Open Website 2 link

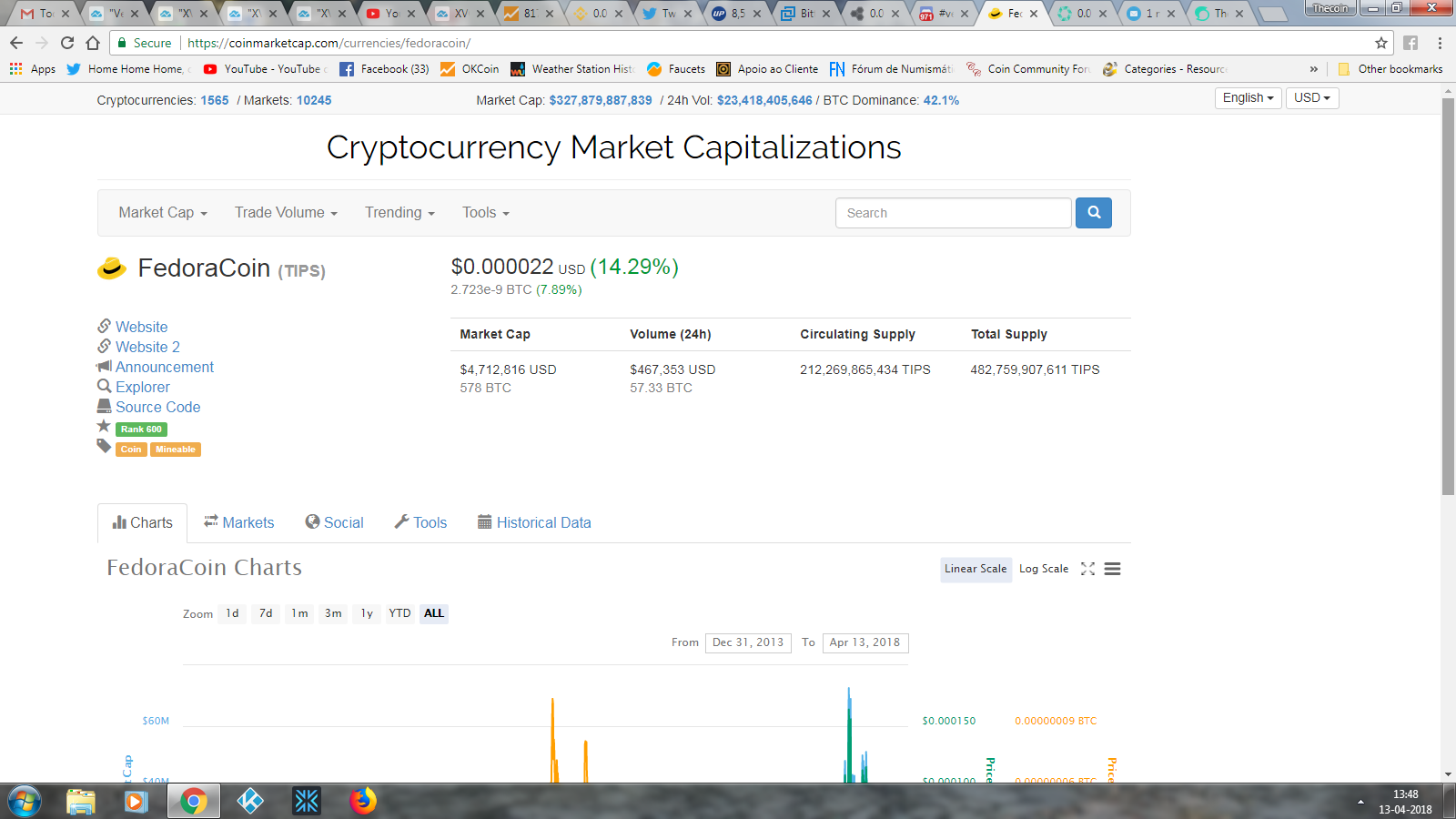[x=147, y=347]
